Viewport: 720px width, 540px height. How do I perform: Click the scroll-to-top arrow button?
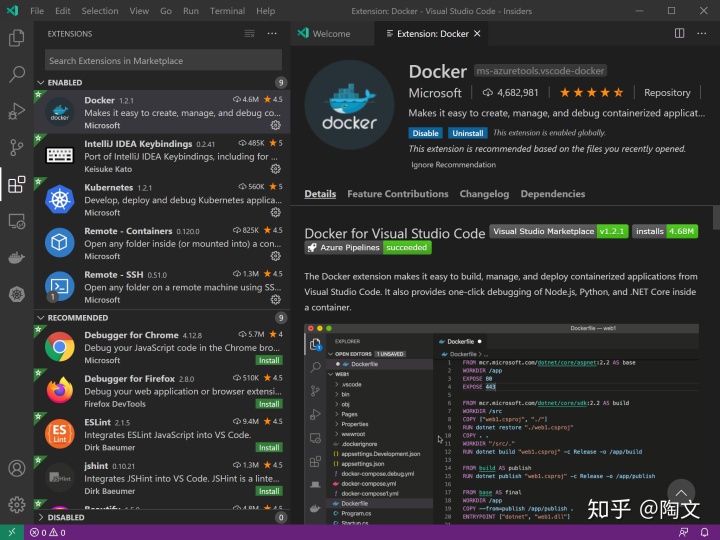pos(681,493)
